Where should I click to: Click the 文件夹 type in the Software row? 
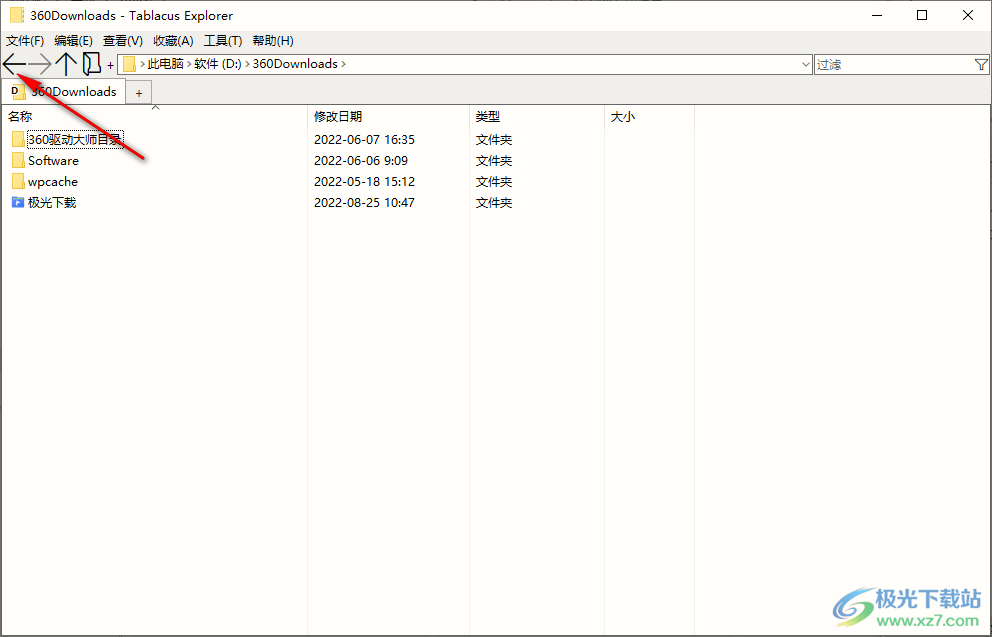coord(494,161)
